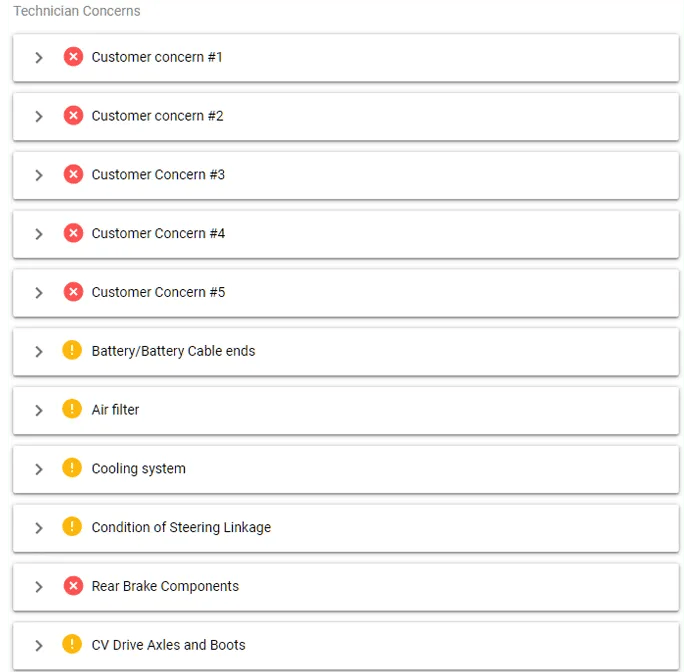Expand Customer concern #1 with chevron
Screen dimensions: 692x672
pos(39,58)
